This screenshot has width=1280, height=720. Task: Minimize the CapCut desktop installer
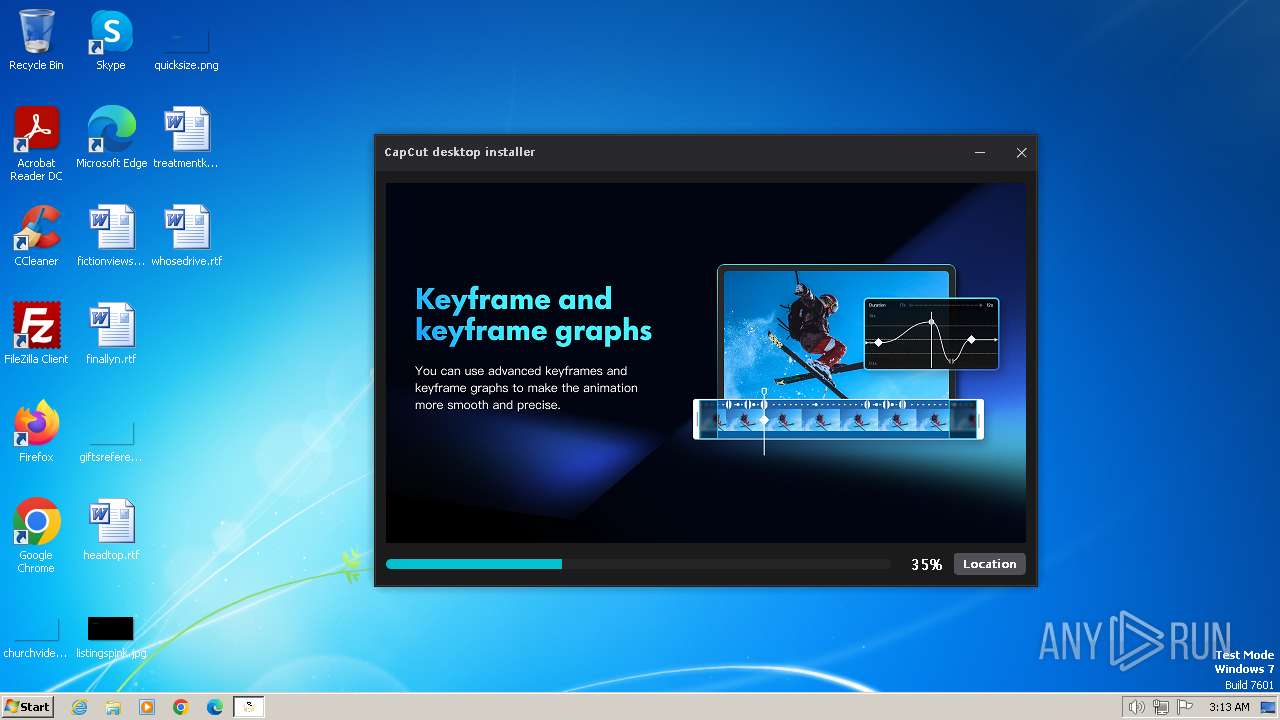[980, 153]
